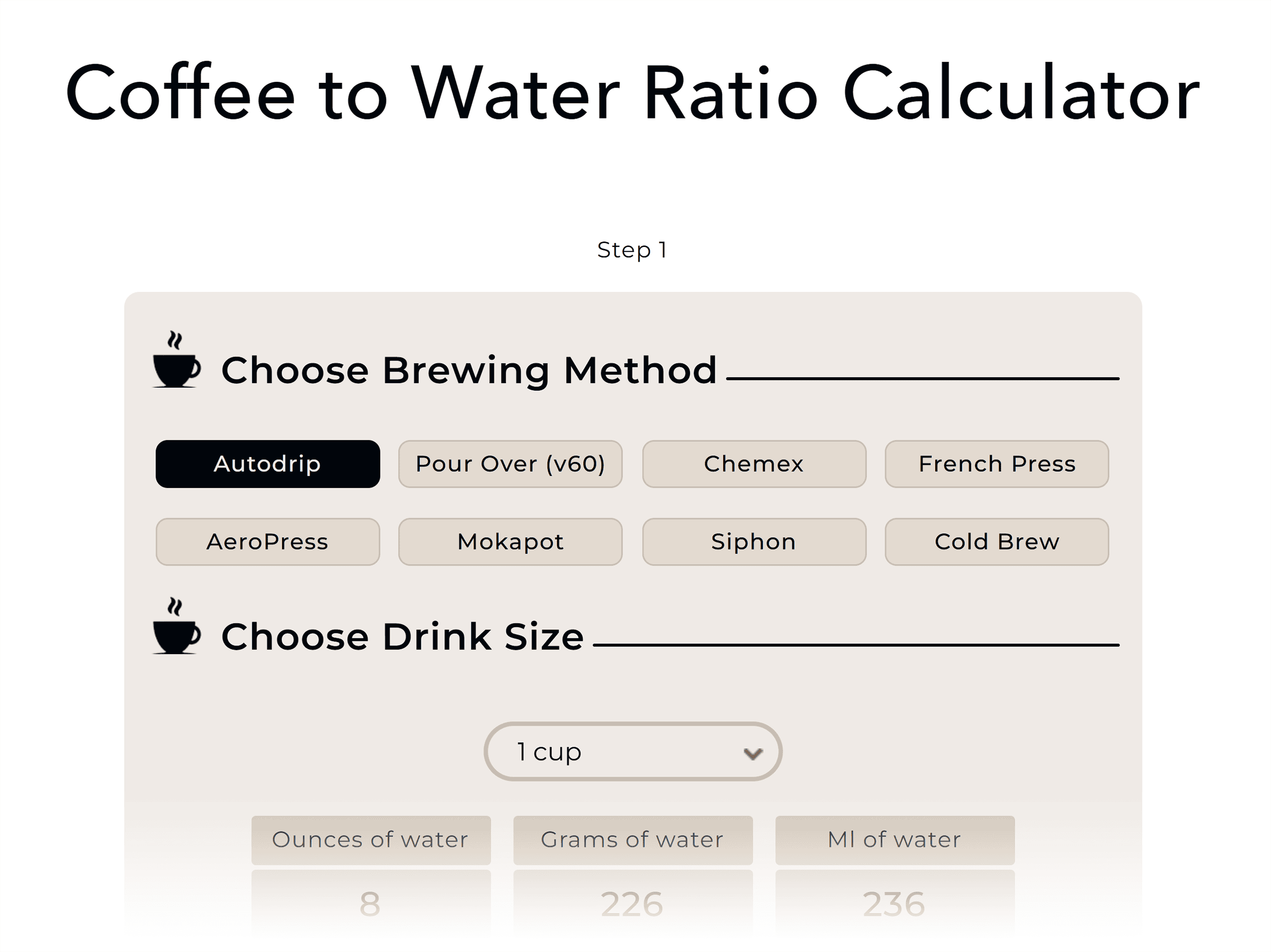This screenshot has height=952, width=1271.
Task: Click the Grams of water label
Action: point(632,840)
